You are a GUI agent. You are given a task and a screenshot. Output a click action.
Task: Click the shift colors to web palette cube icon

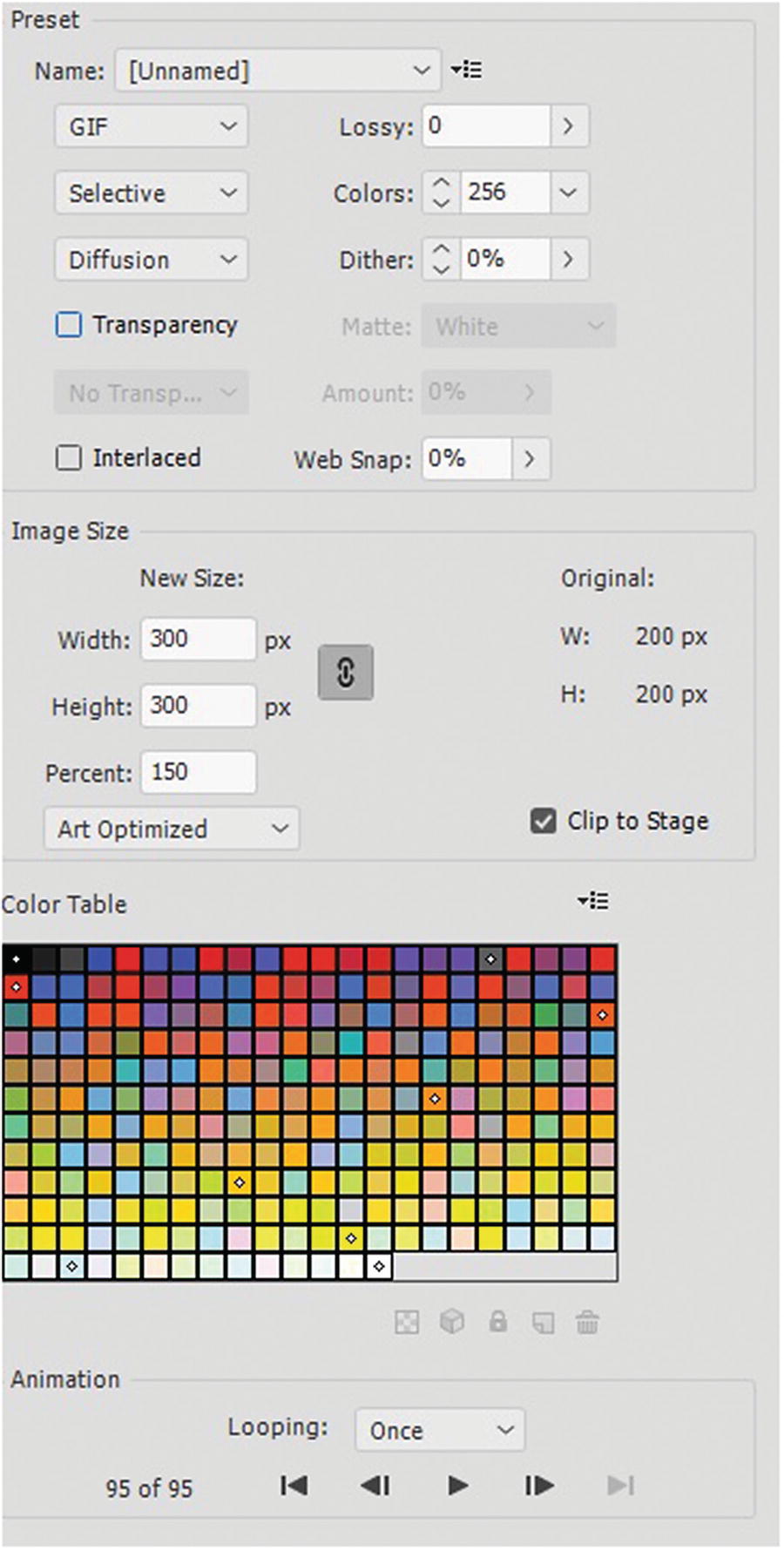pyautogui.click(x=452, y=1322)
